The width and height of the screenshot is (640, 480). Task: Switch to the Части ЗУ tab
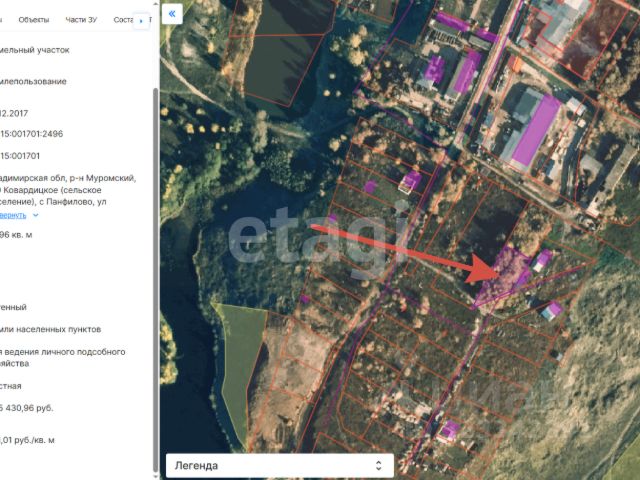[81, 20]
